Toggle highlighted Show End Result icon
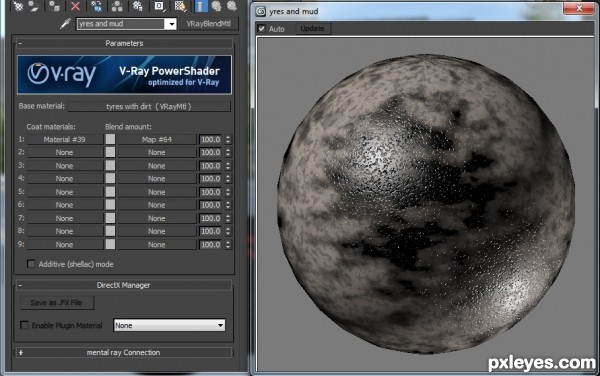The width and height of the screenshot is (600, 376). point(201,6)
